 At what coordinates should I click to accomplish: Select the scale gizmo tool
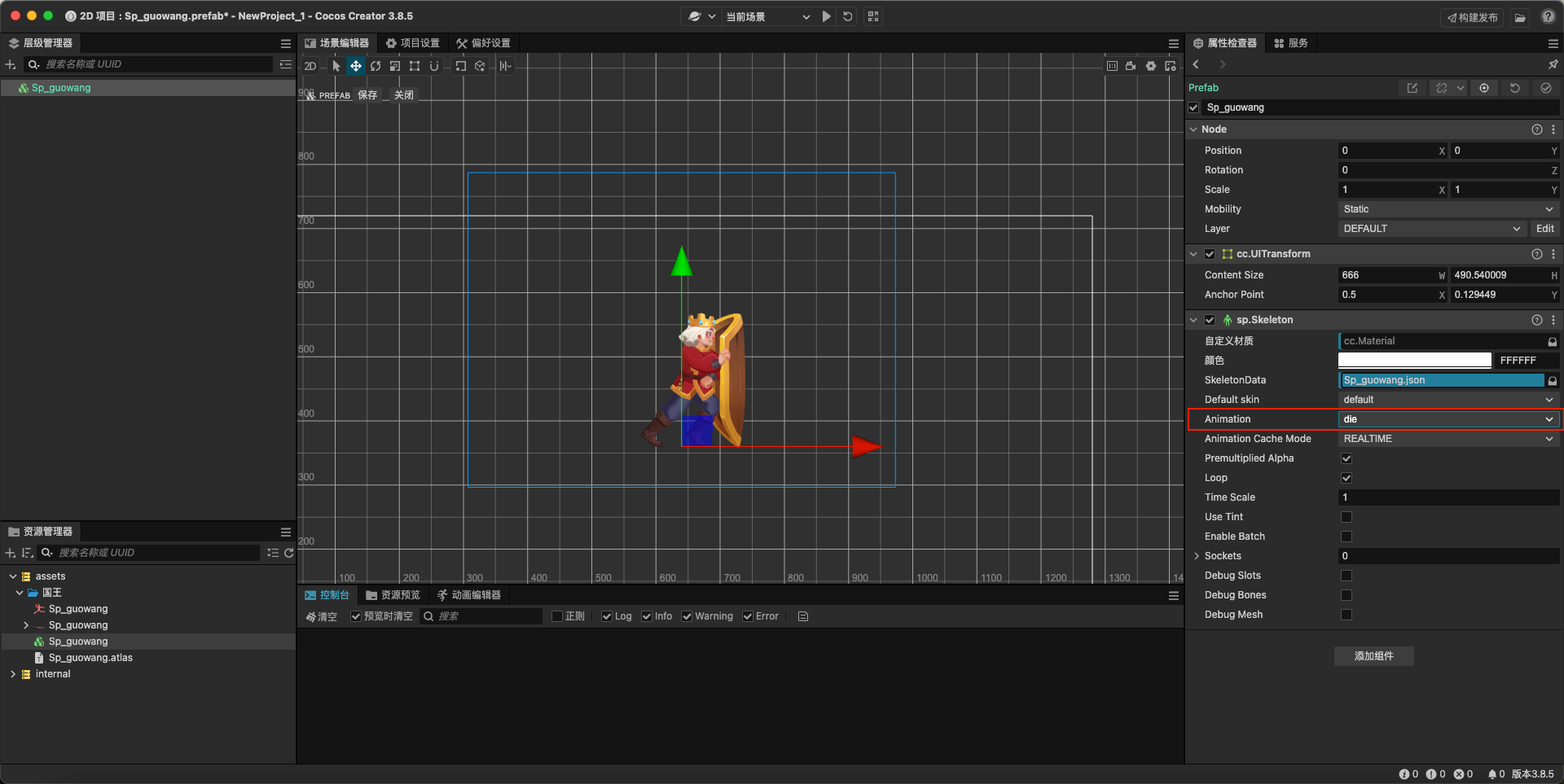click(x=395, y=66)
